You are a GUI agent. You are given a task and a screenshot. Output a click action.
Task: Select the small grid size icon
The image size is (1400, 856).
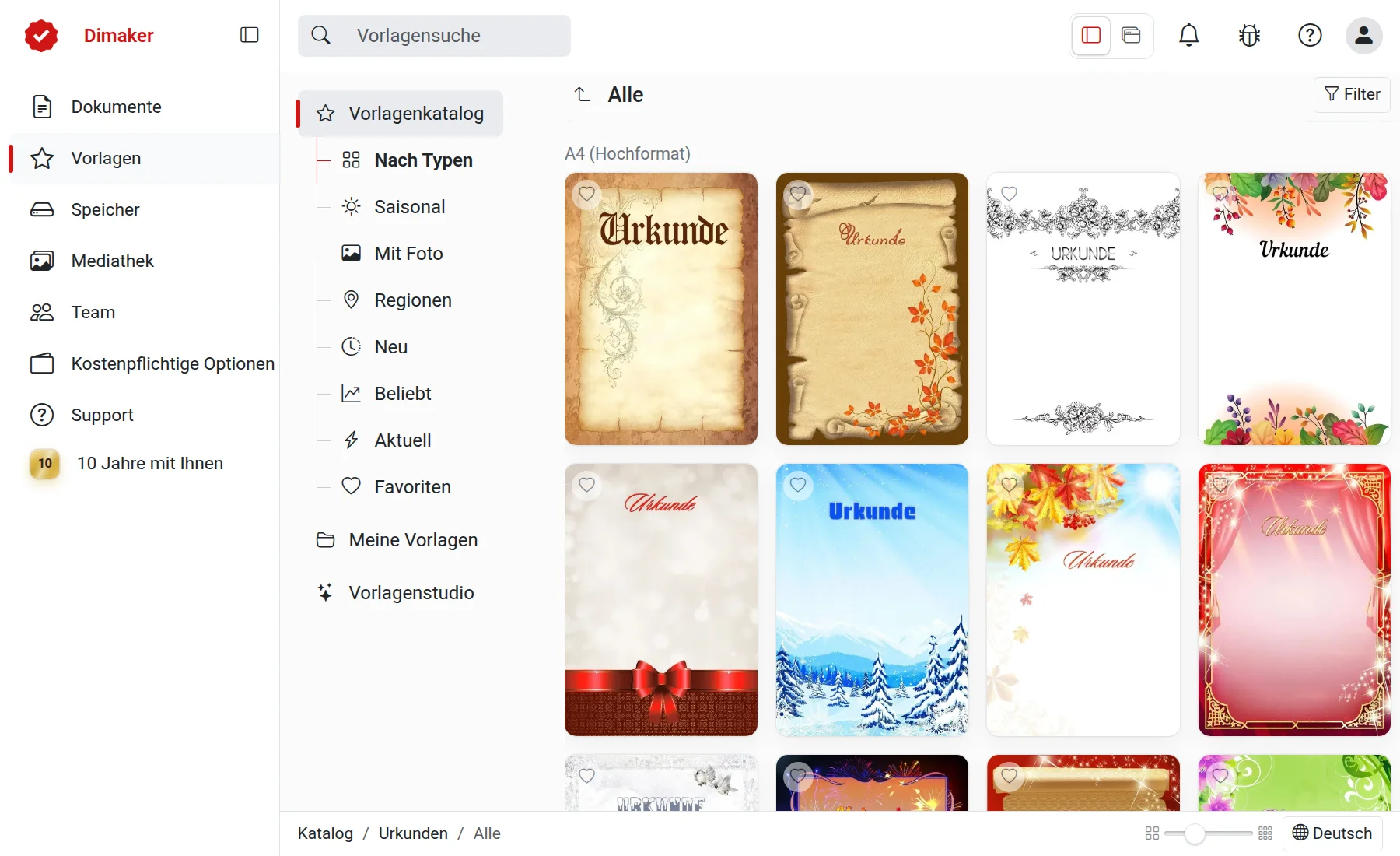click(1265, 833)
